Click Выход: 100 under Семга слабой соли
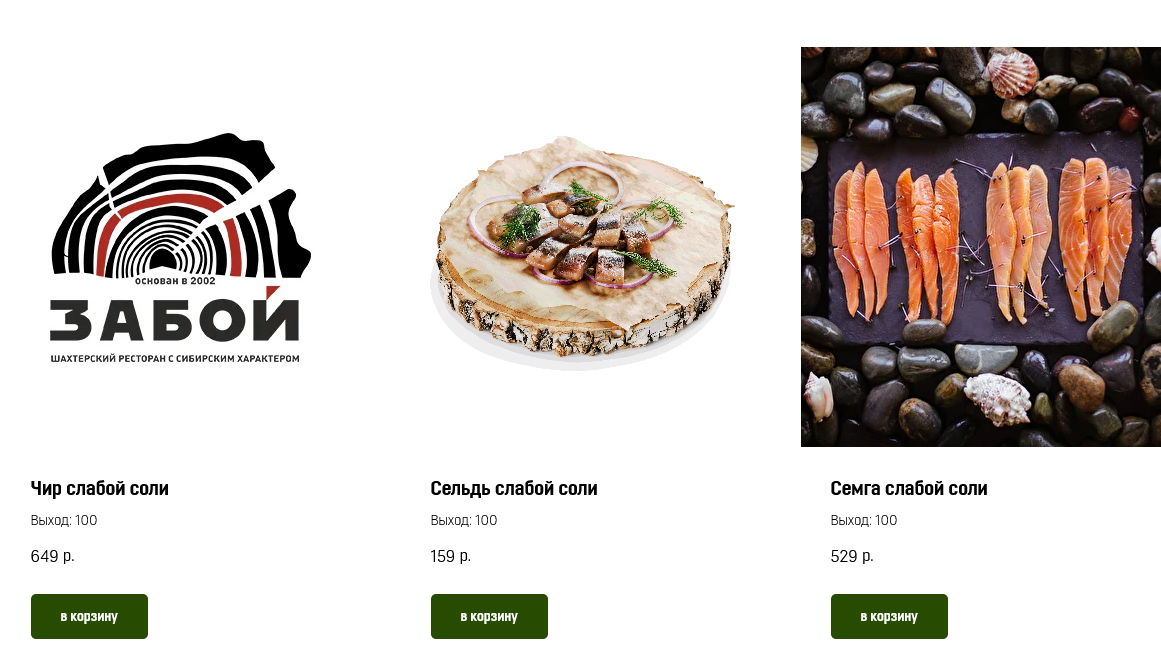Image resolution: width=1161 pixels, height=659 pixels. 863,521
